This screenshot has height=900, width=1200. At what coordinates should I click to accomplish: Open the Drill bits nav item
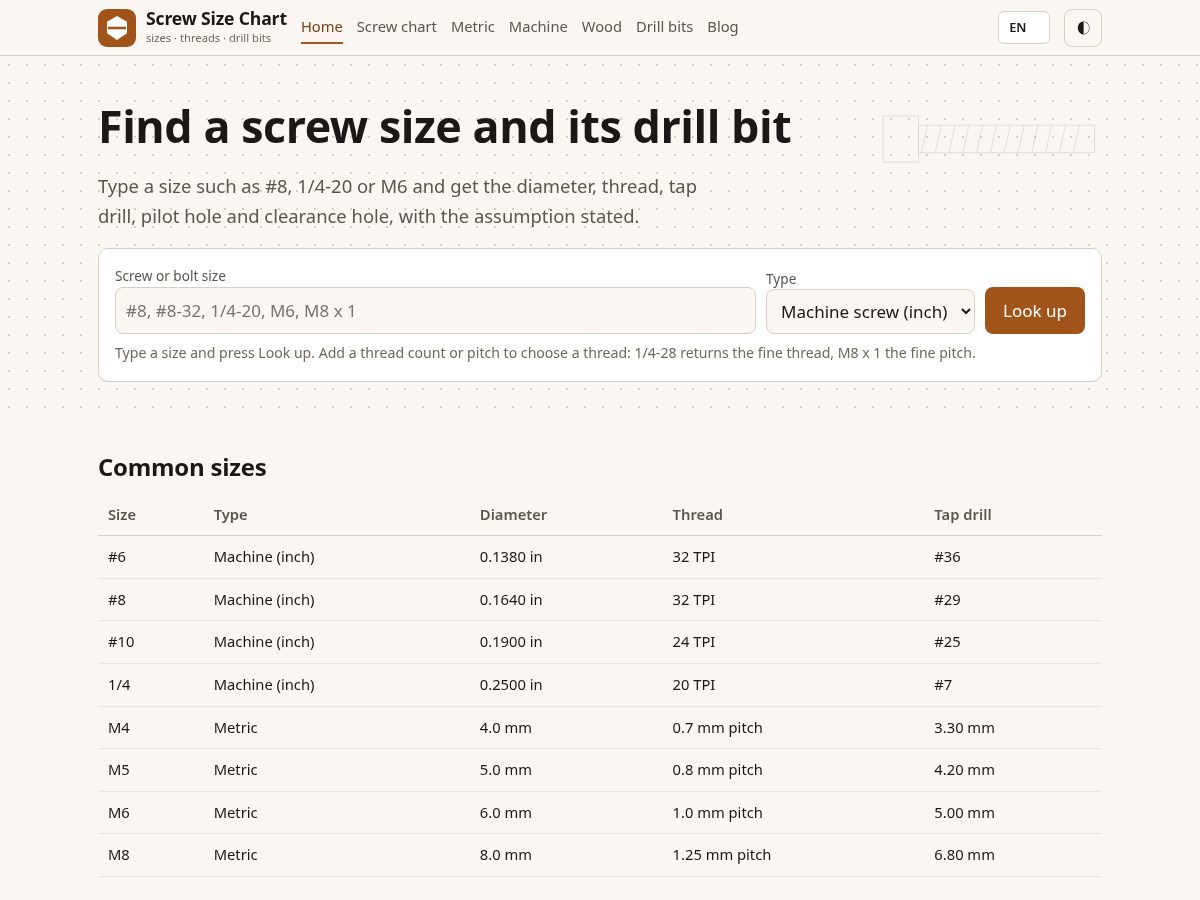[665, 27]
